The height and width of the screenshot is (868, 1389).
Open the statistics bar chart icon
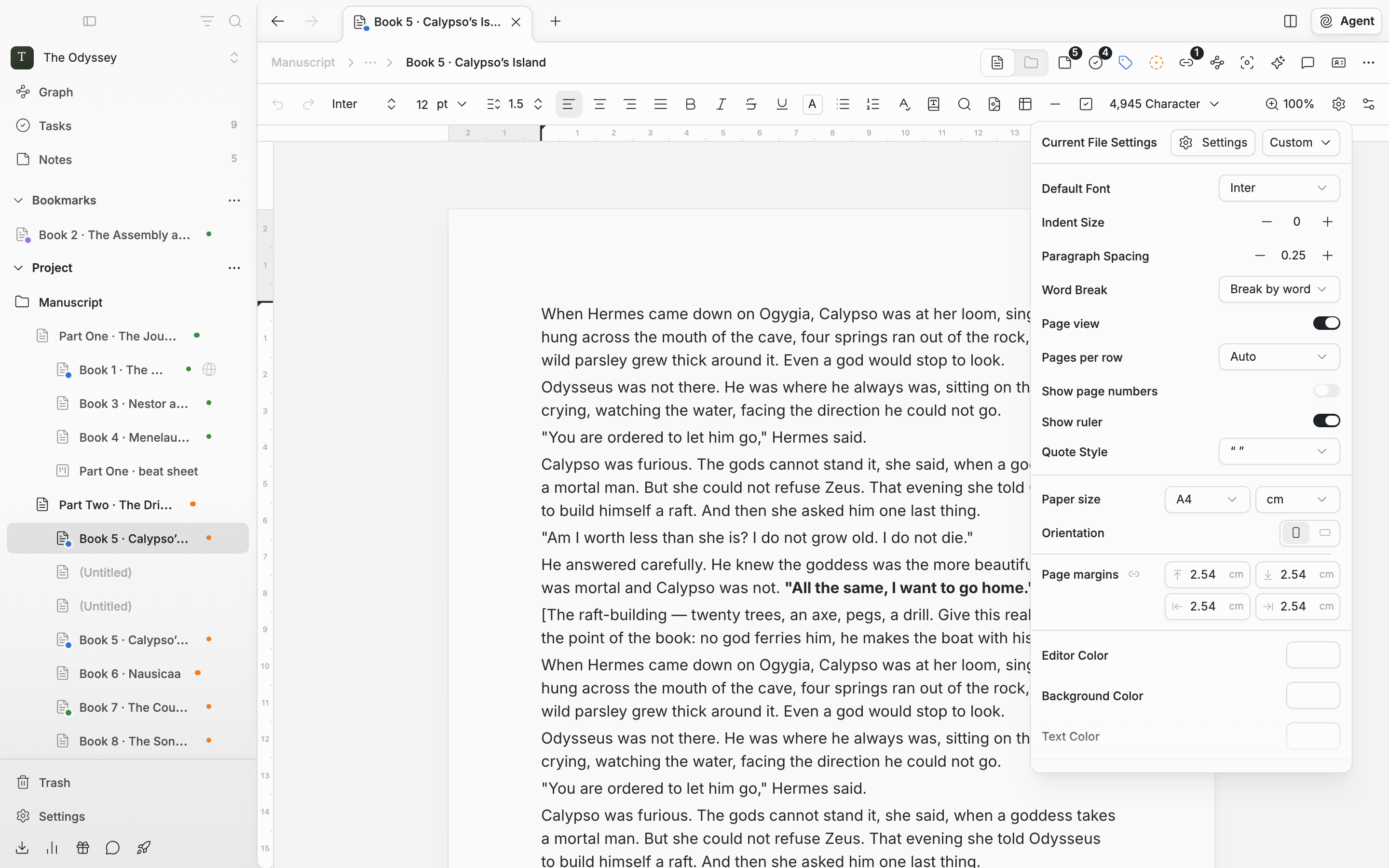click(52, 848)
